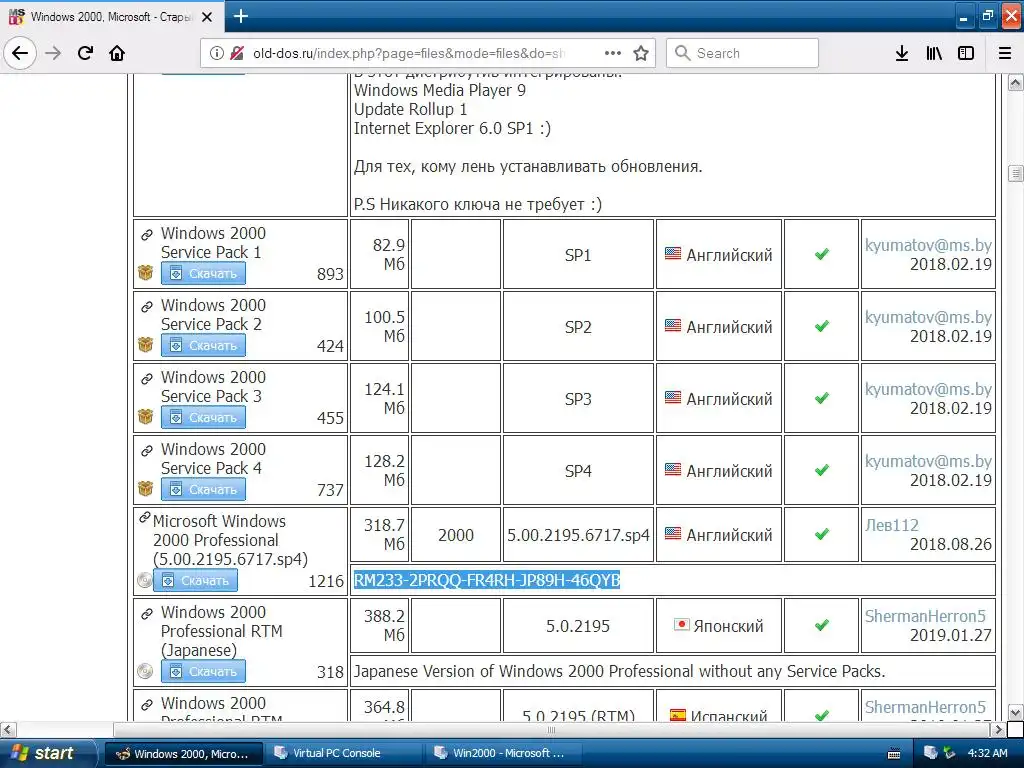Download Windows 2000 Service Pack 2
This screenshot has width=1024, height=768.
(203, 345)
